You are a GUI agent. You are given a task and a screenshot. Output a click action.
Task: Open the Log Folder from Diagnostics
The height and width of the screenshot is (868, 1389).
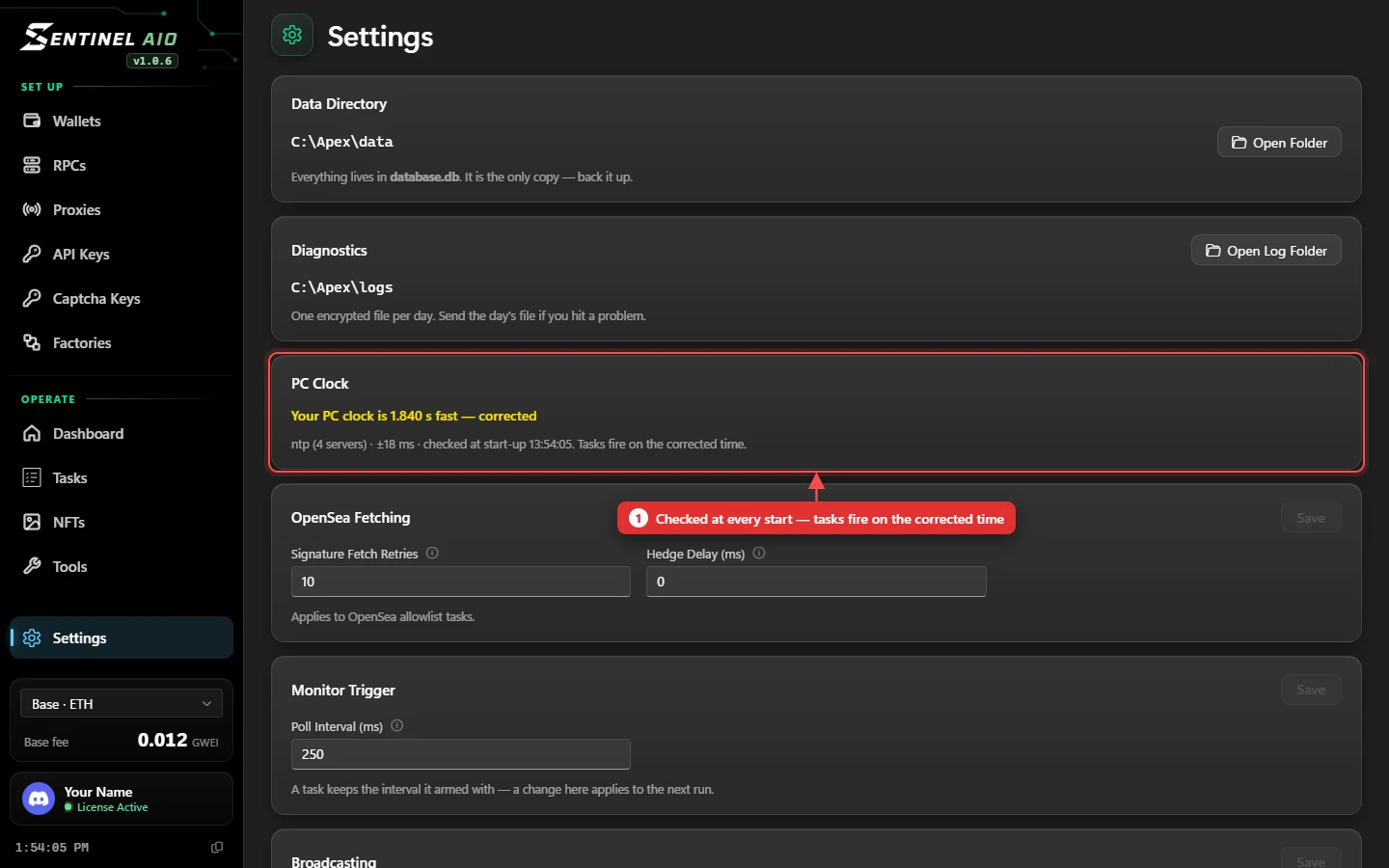click(1266, 251)
